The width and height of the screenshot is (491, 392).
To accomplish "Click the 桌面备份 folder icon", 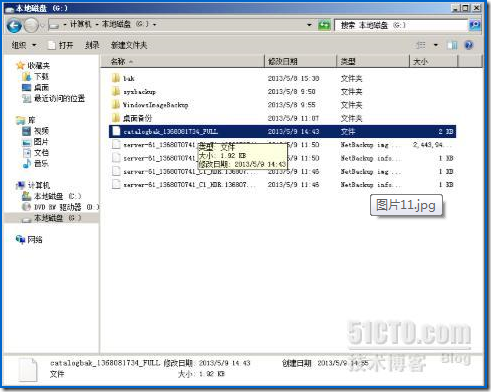I will click(116, 118).
